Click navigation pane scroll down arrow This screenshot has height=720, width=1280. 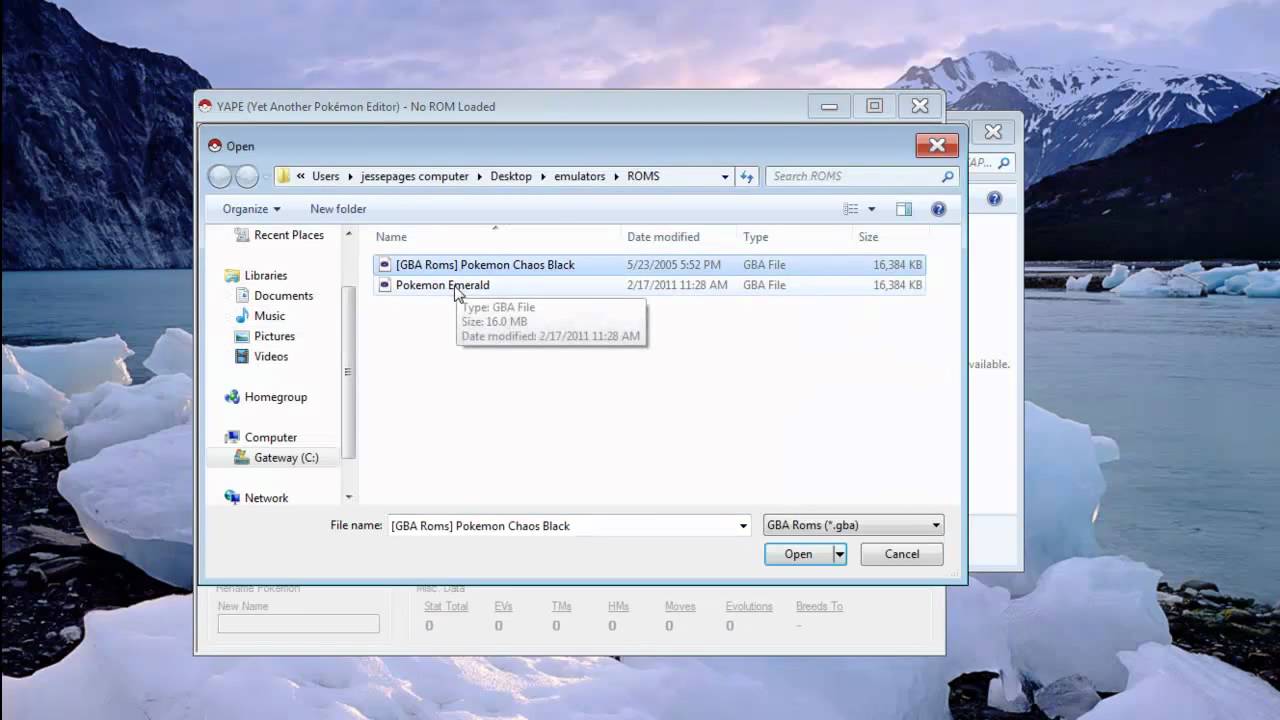tap(349, 497)
